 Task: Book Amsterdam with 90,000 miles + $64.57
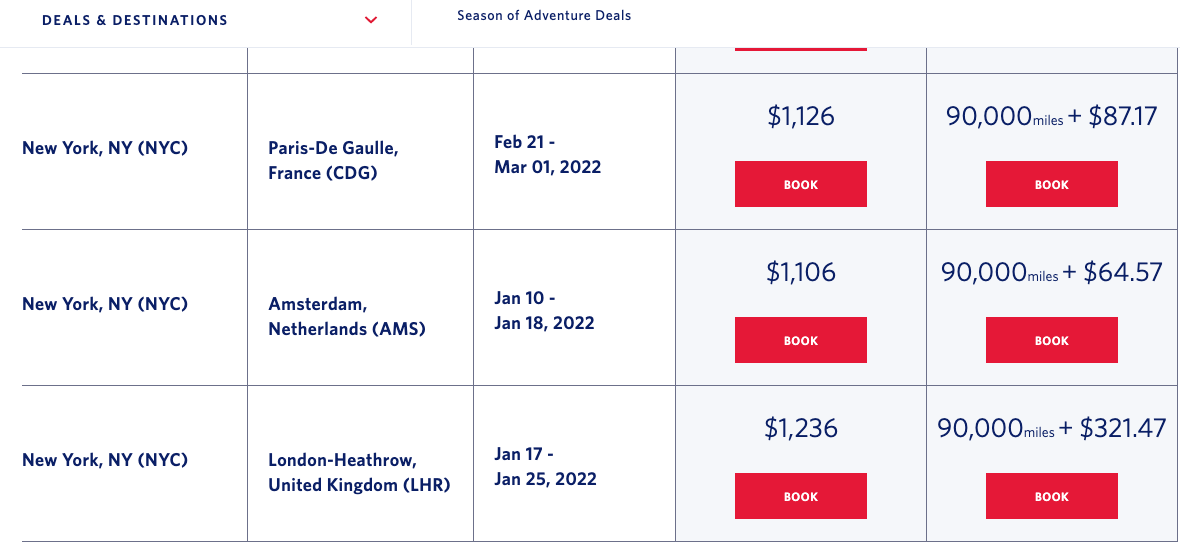coord(1051,341)
